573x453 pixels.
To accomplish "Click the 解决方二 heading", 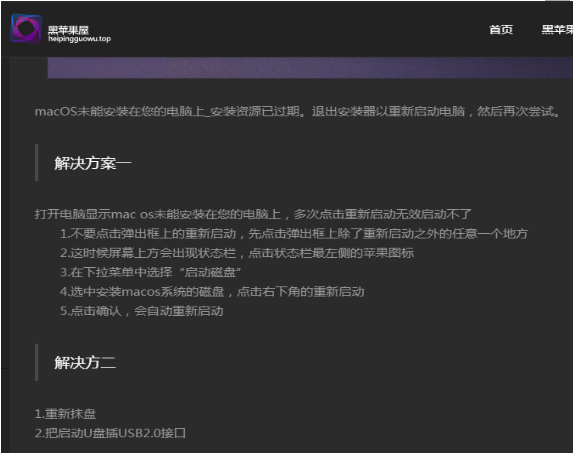I will [85, 362].
